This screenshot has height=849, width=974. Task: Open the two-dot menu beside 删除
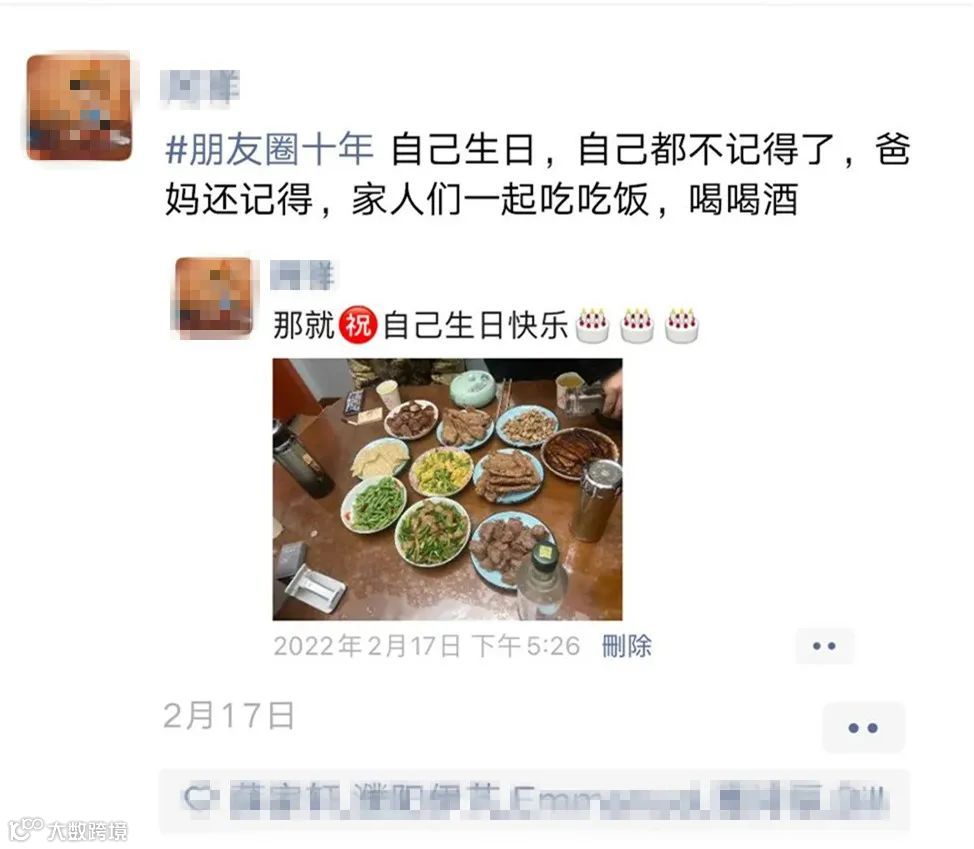coord(824,646)
